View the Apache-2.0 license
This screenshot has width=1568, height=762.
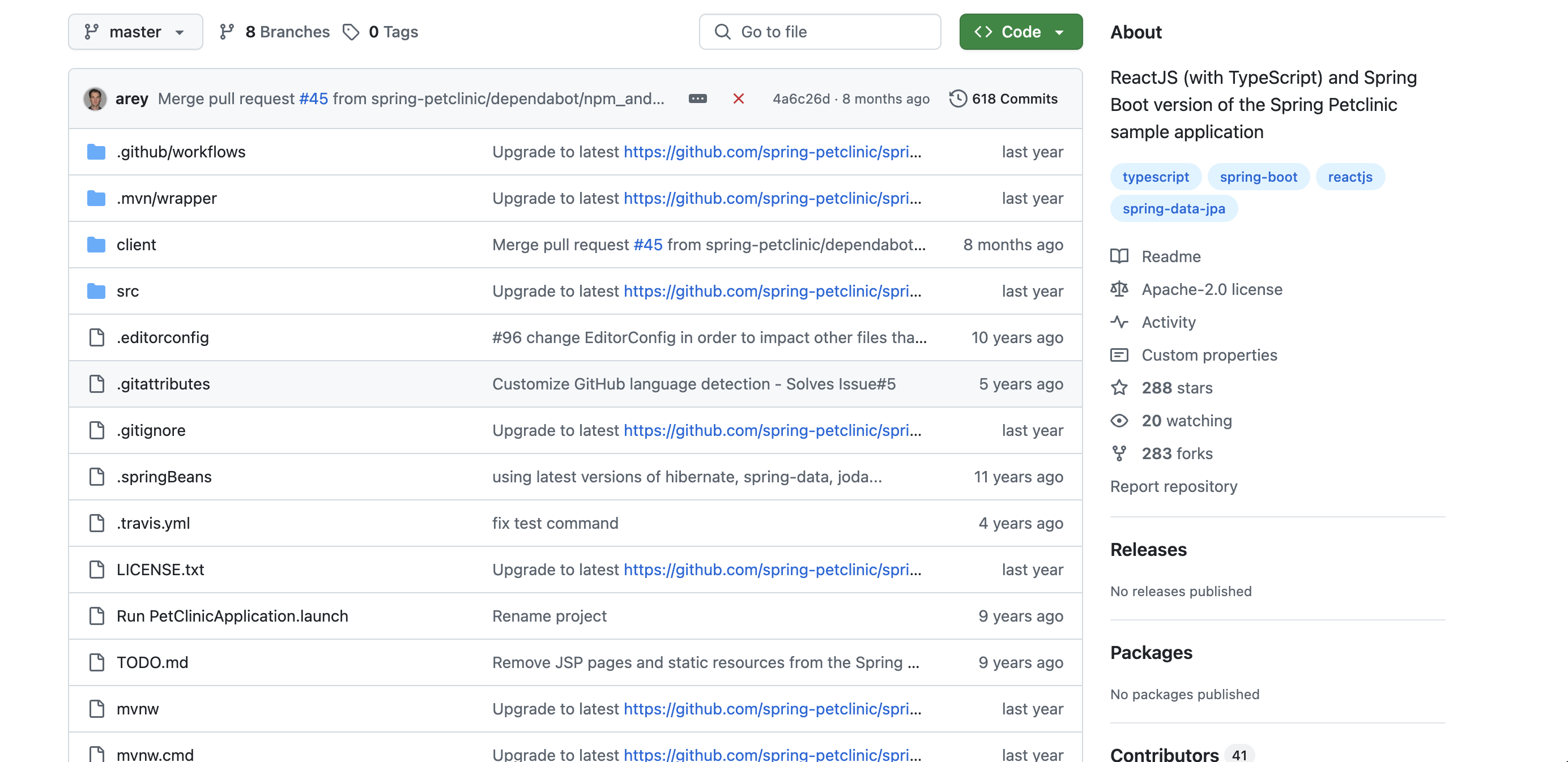coord(1211,289)
